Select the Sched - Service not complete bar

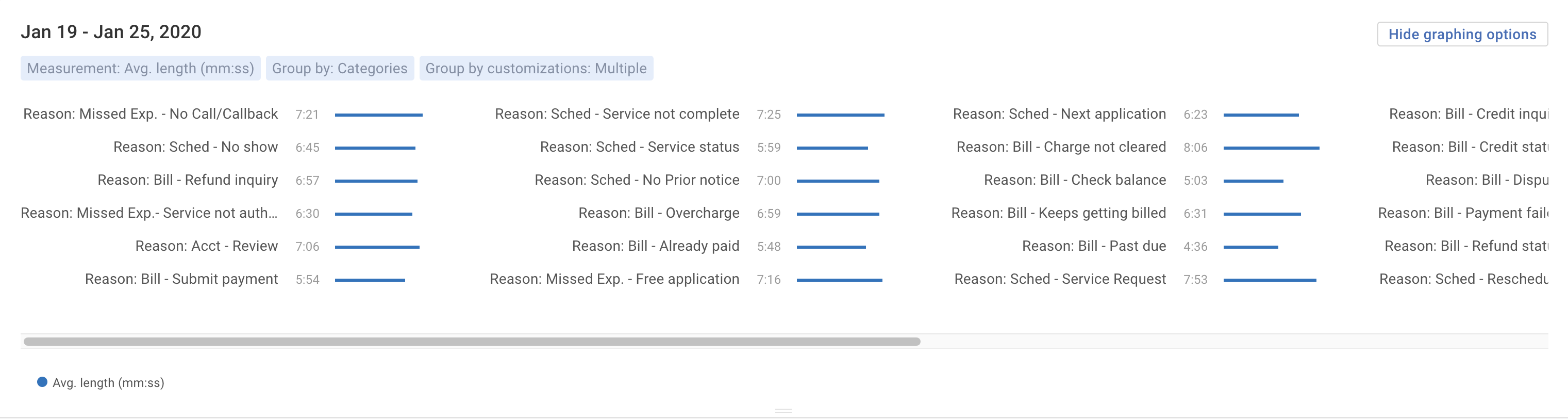coord(840,115)
